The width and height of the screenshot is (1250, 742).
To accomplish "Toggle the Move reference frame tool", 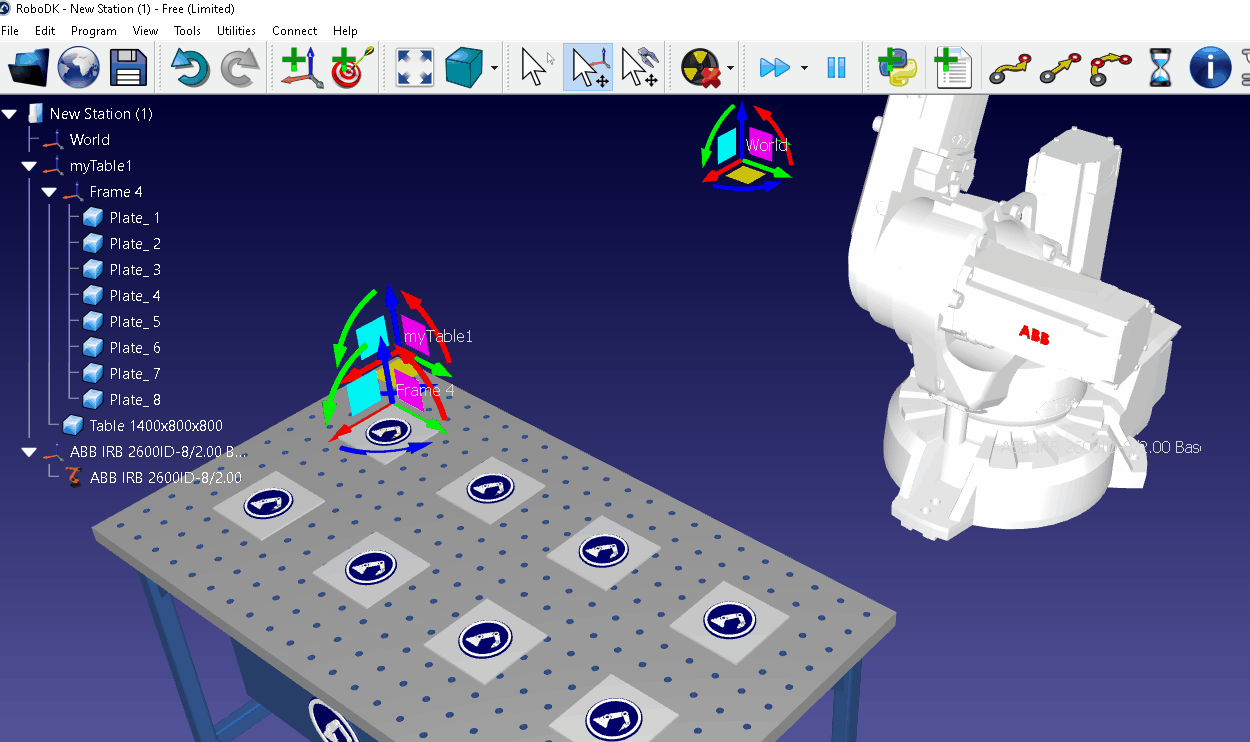I will click(588, 68).
